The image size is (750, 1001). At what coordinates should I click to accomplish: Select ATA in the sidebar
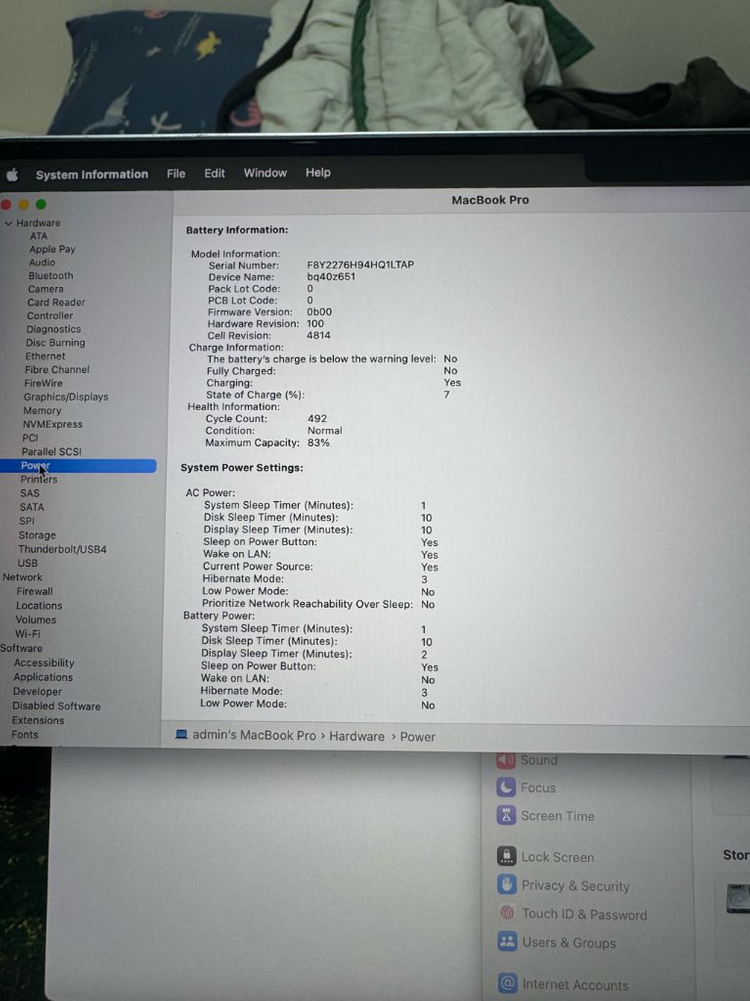tap(38, 236)
